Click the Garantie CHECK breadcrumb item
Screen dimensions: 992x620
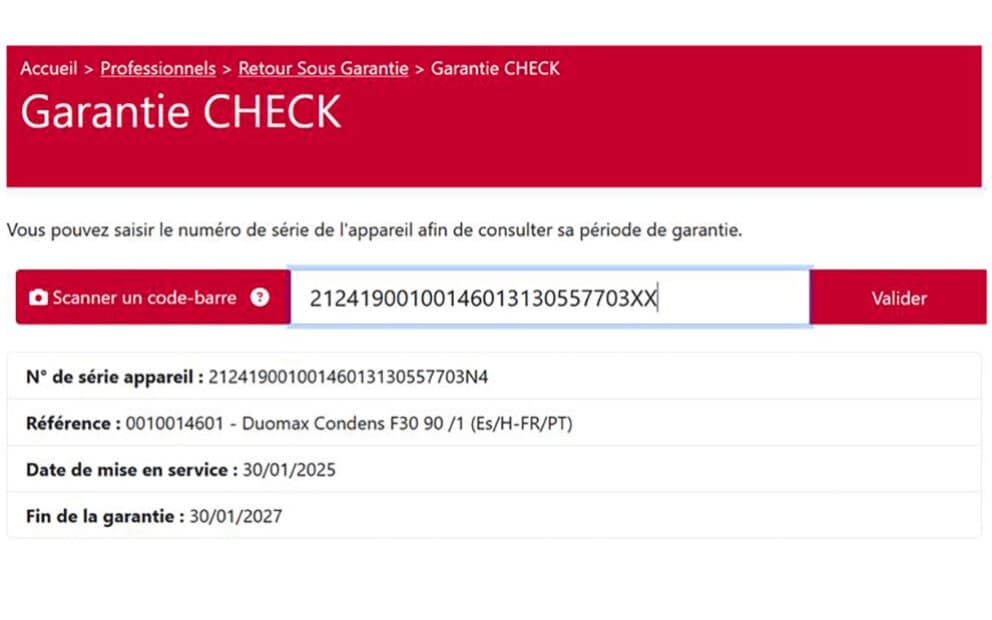495,69
